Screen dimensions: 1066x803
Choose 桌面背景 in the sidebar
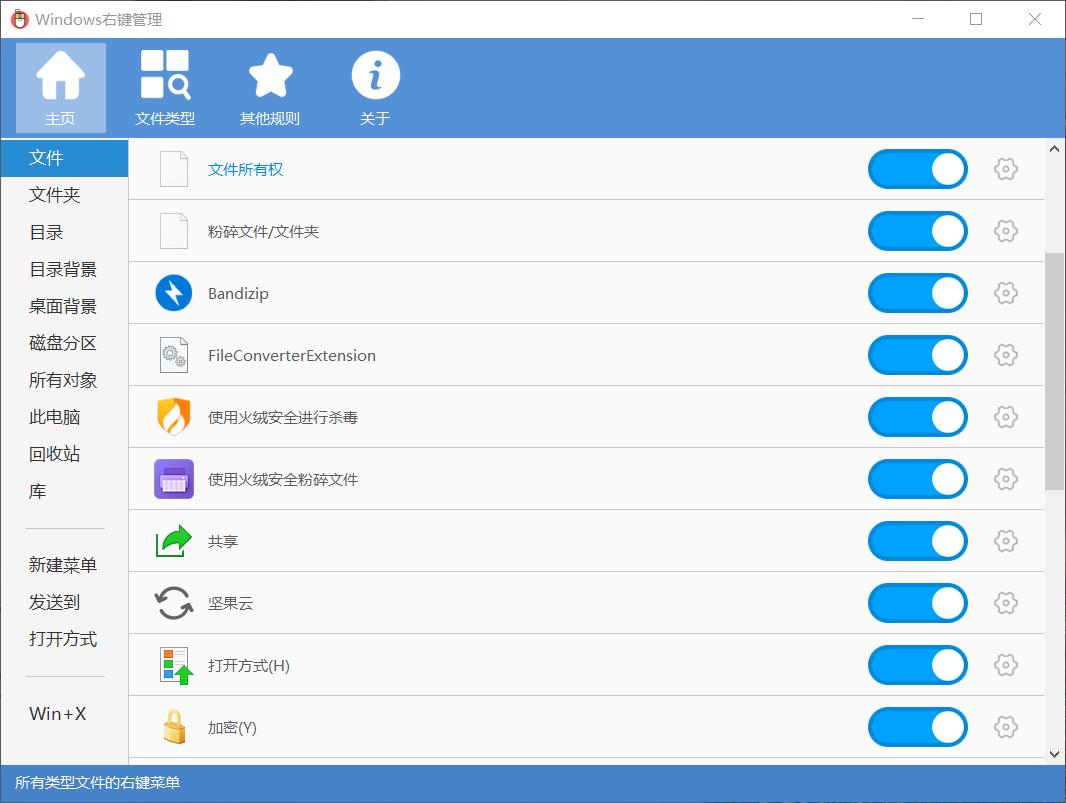[65, 306]
